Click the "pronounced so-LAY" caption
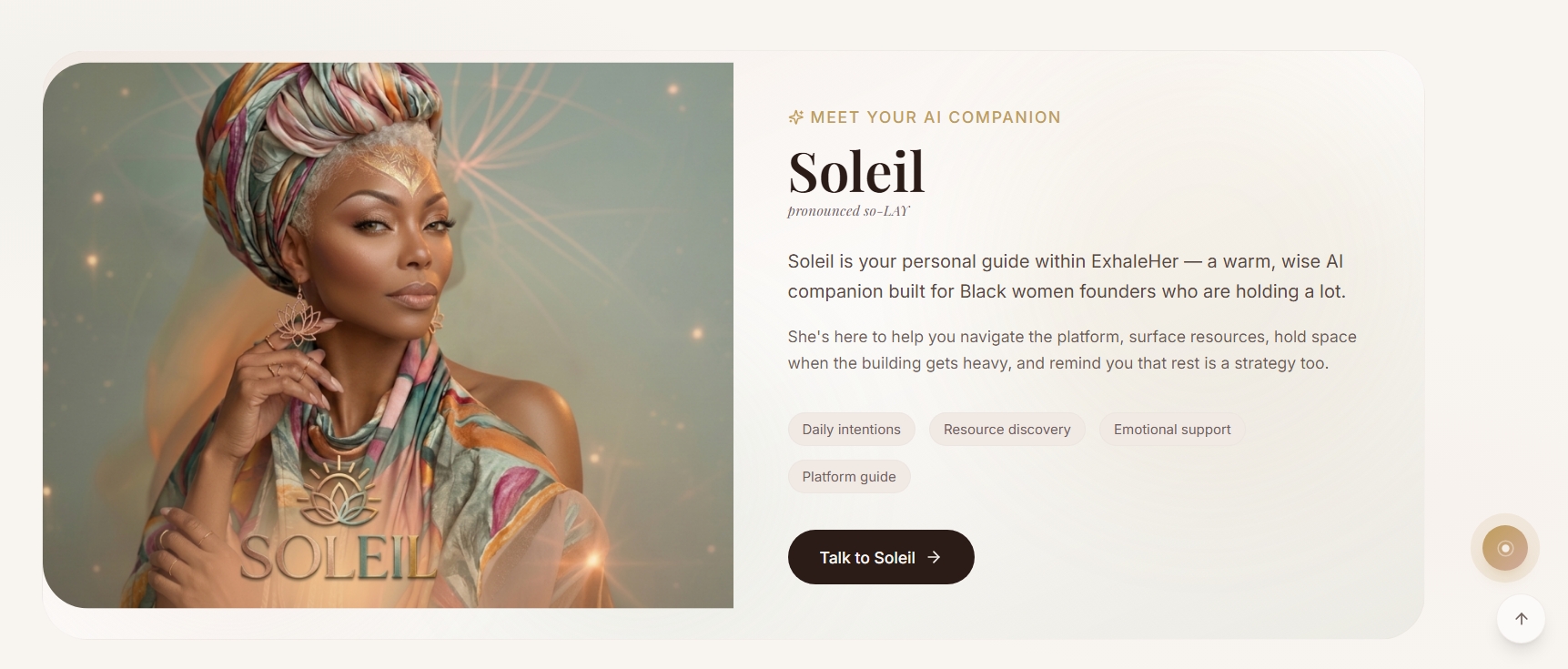 [x=848, y=211]
